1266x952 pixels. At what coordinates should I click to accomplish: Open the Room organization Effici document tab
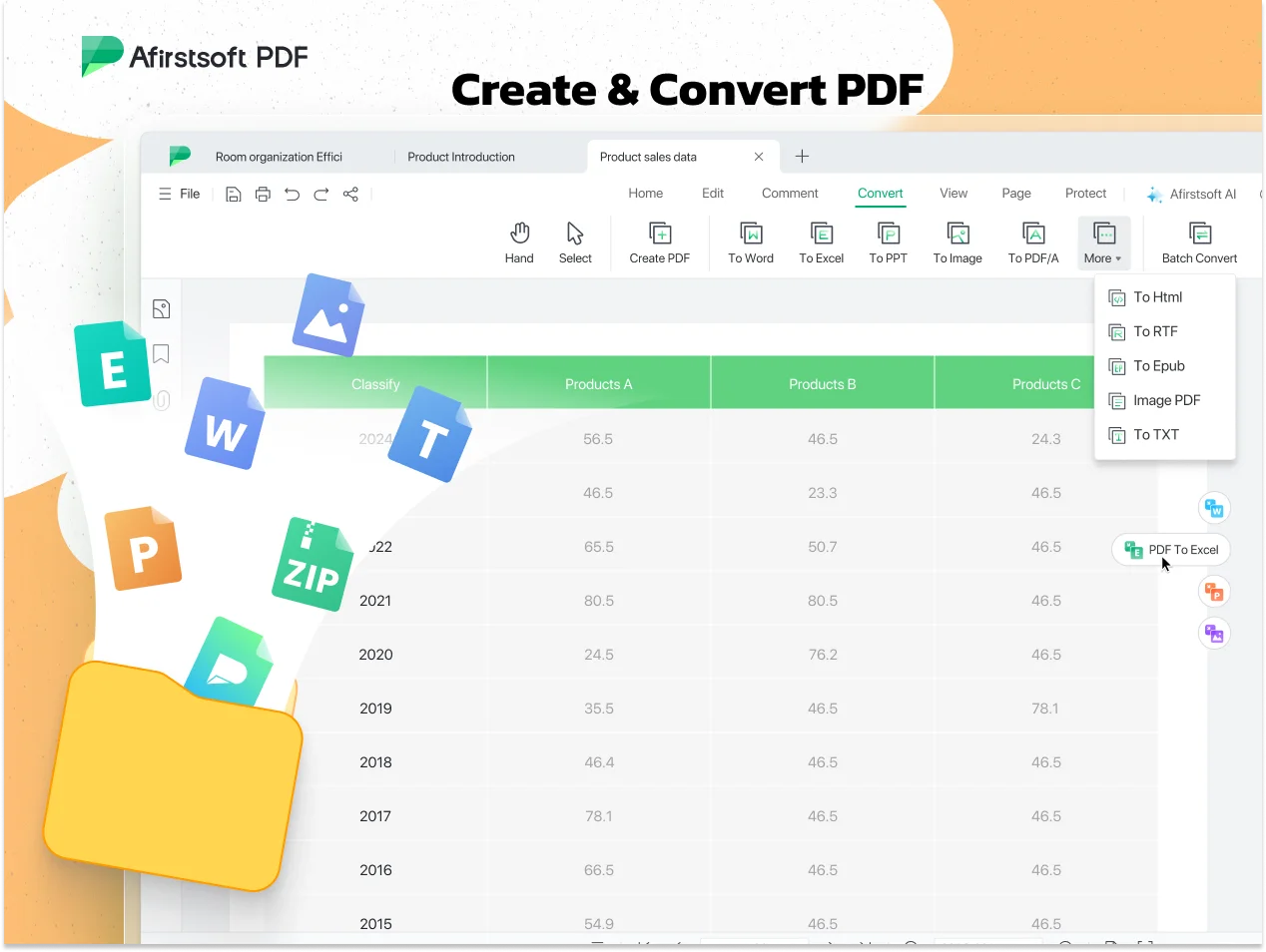(x=279, y=157)
